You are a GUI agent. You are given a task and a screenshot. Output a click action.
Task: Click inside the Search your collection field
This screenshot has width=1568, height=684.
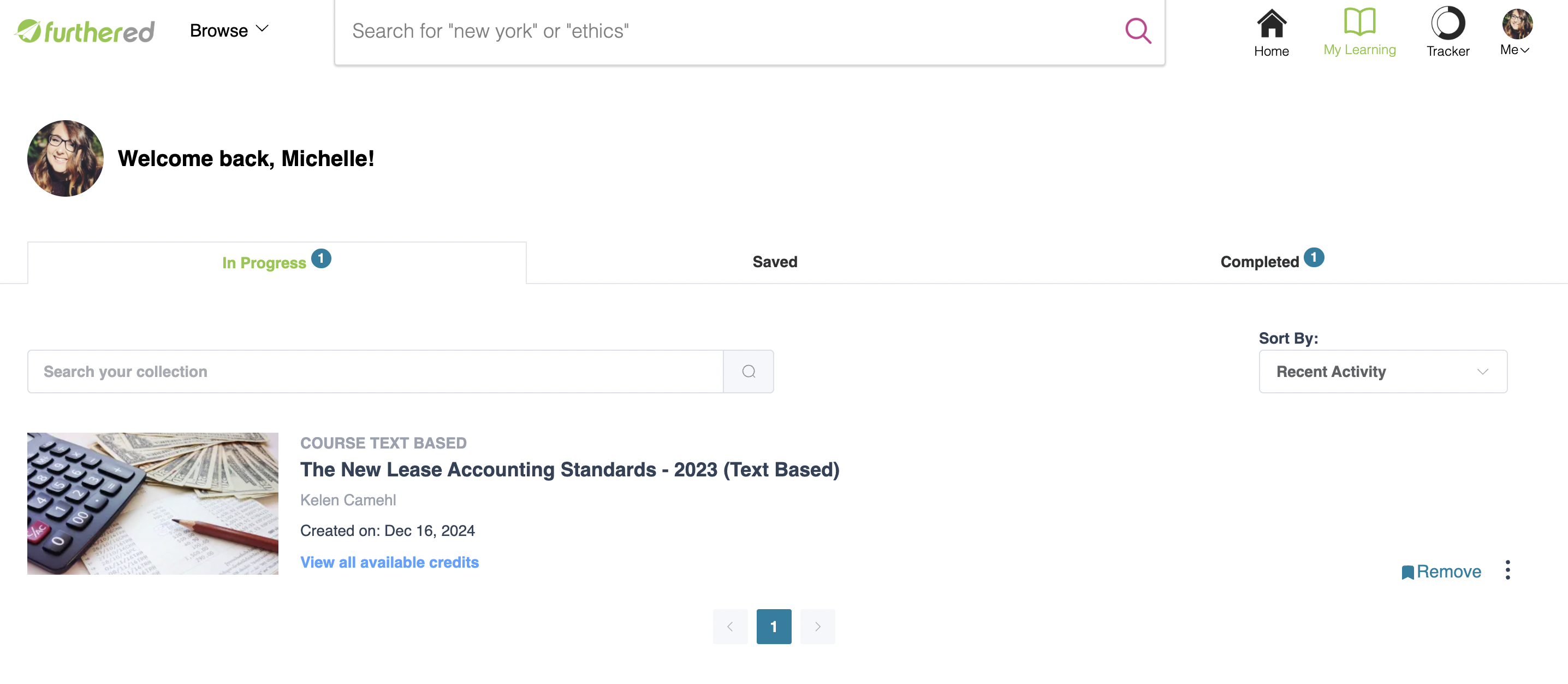tap(375, 372)
